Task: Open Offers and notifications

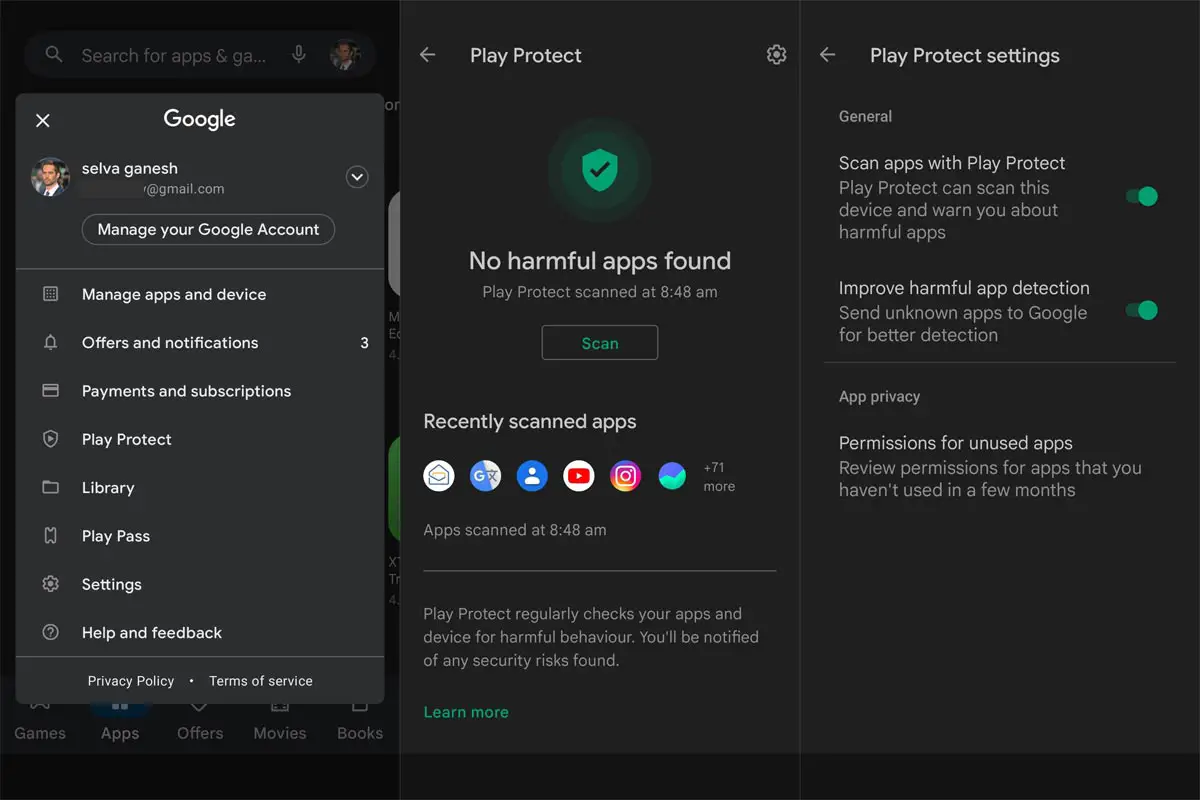Action: point(200,342)
